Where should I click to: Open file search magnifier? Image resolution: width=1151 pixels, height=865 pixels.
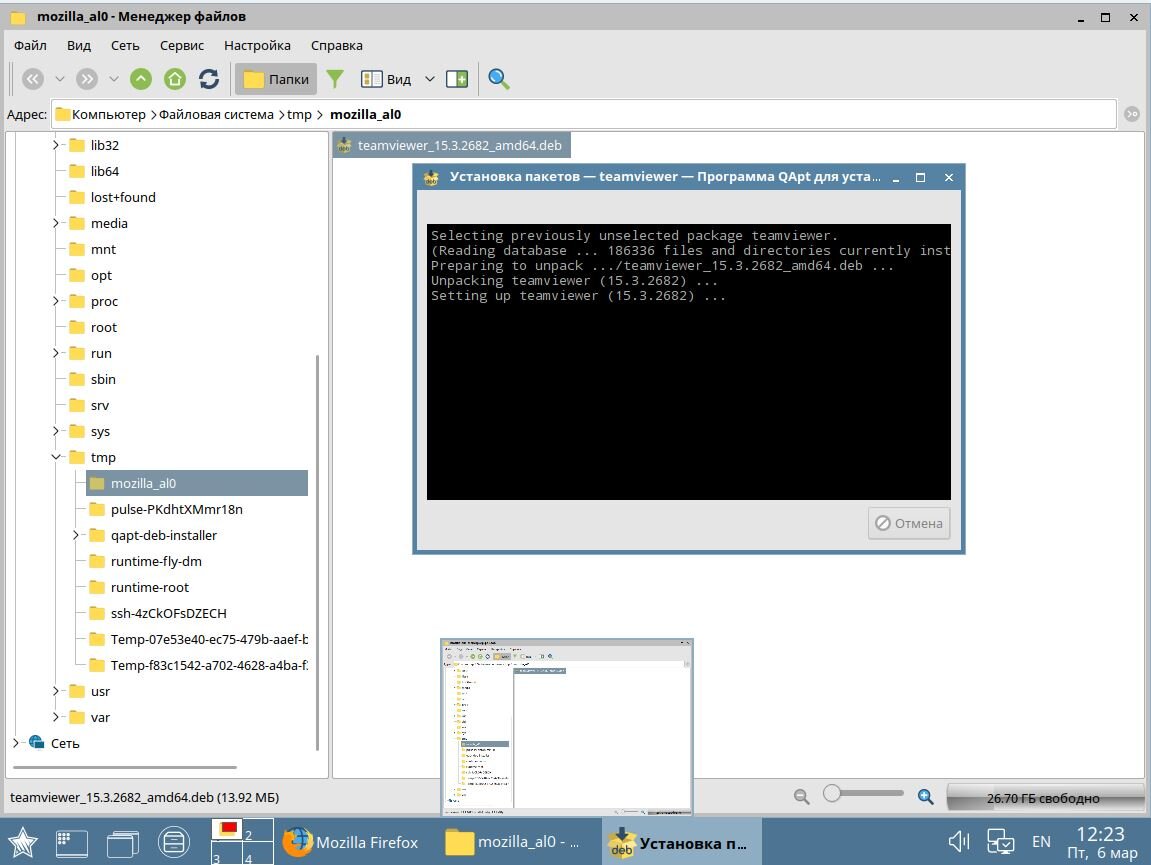(498, 79)
